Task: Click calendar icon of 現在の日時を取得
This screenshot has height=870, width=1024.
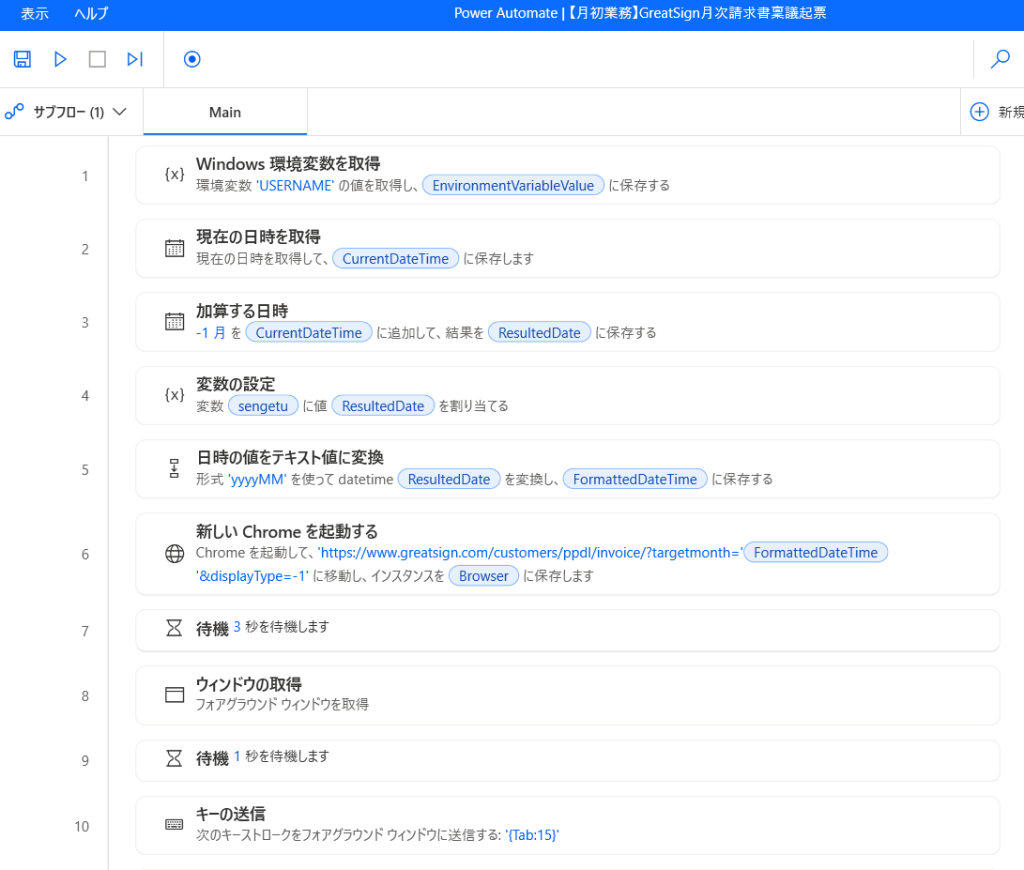Action: [174, 248]
